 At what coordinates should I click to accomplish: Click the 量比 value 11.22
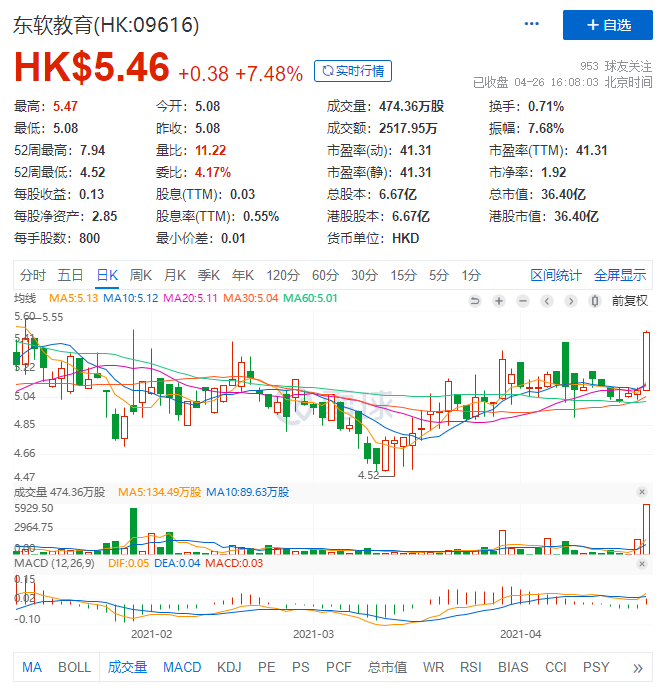[210, 151]
